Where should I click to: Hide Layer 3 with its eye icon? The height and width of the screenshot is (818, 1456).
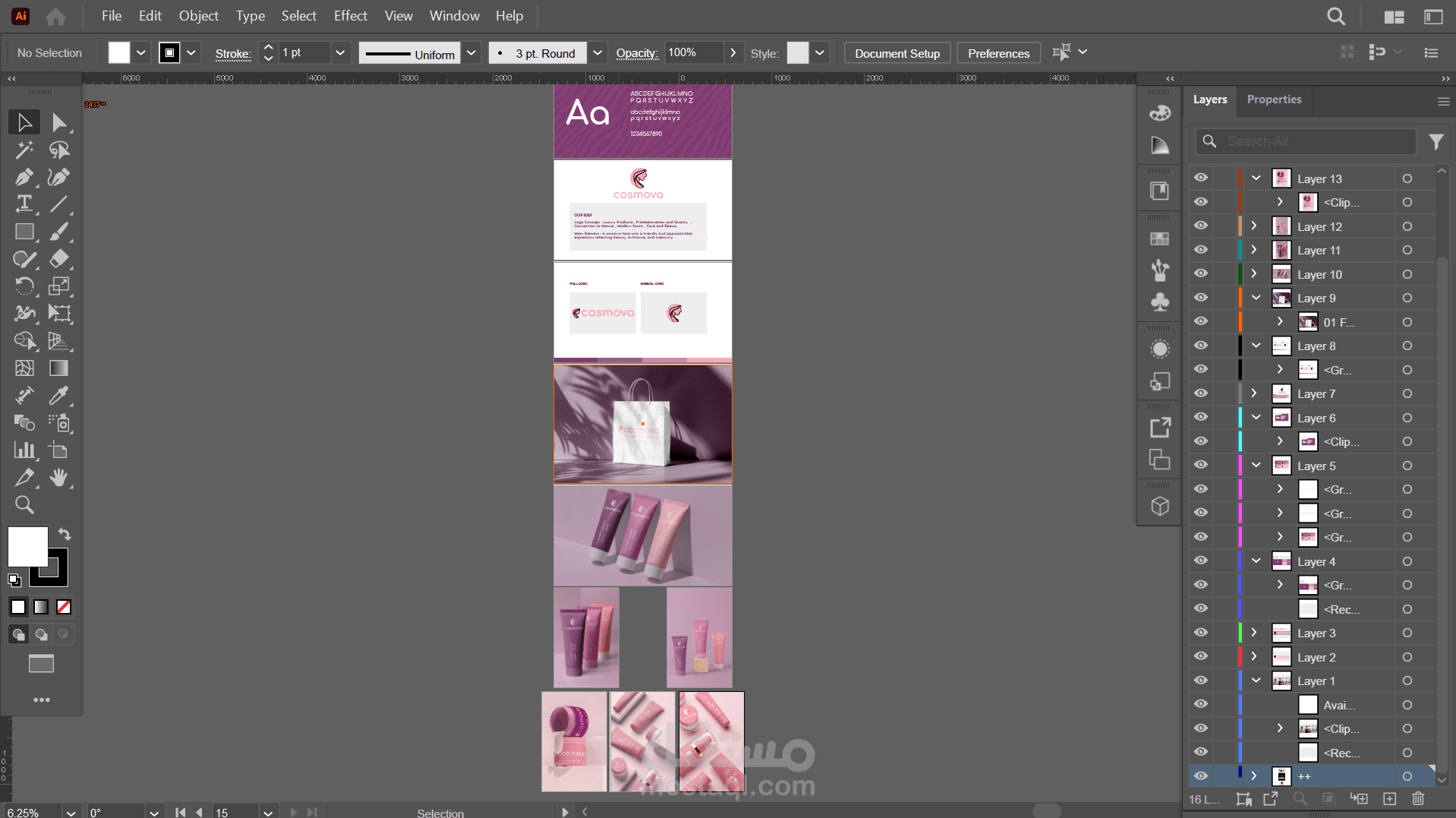click(1201, 633)
